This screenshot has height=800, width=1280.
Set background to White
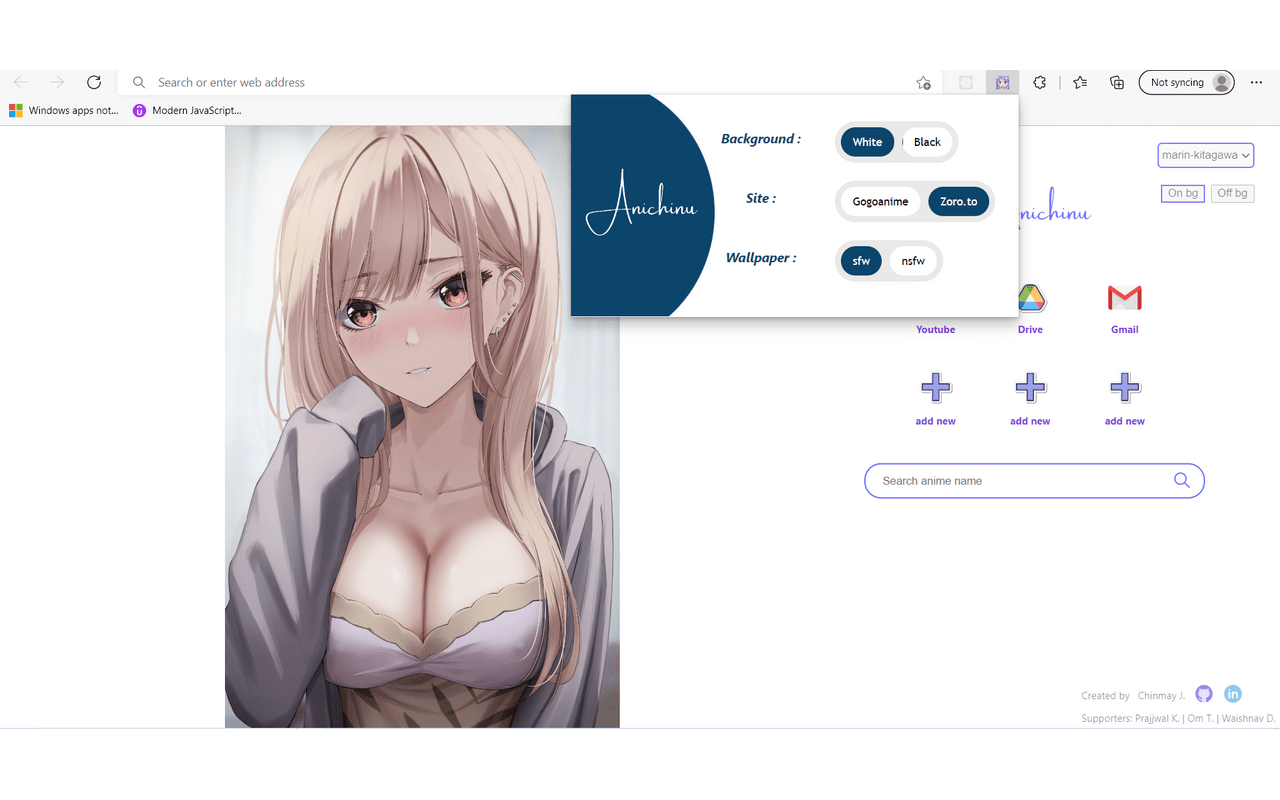coord(867,142)
